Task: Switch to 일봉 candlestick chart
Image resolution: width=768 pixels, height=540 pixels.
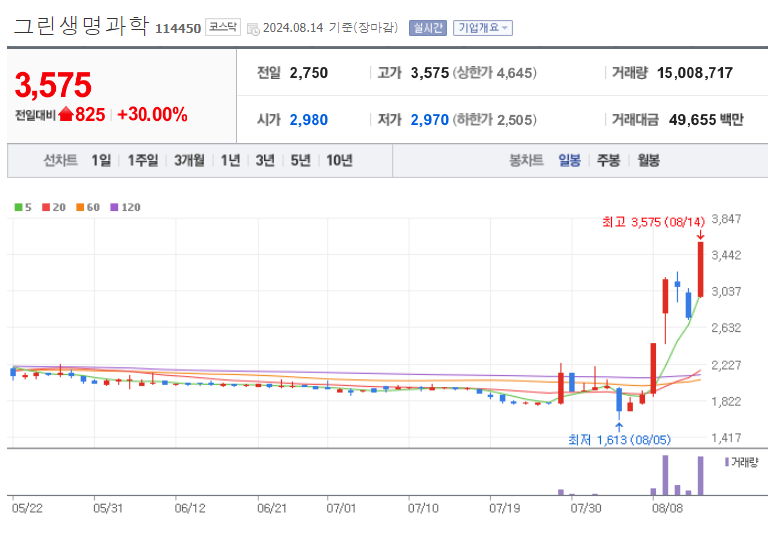Action: (x=569, y=160)
